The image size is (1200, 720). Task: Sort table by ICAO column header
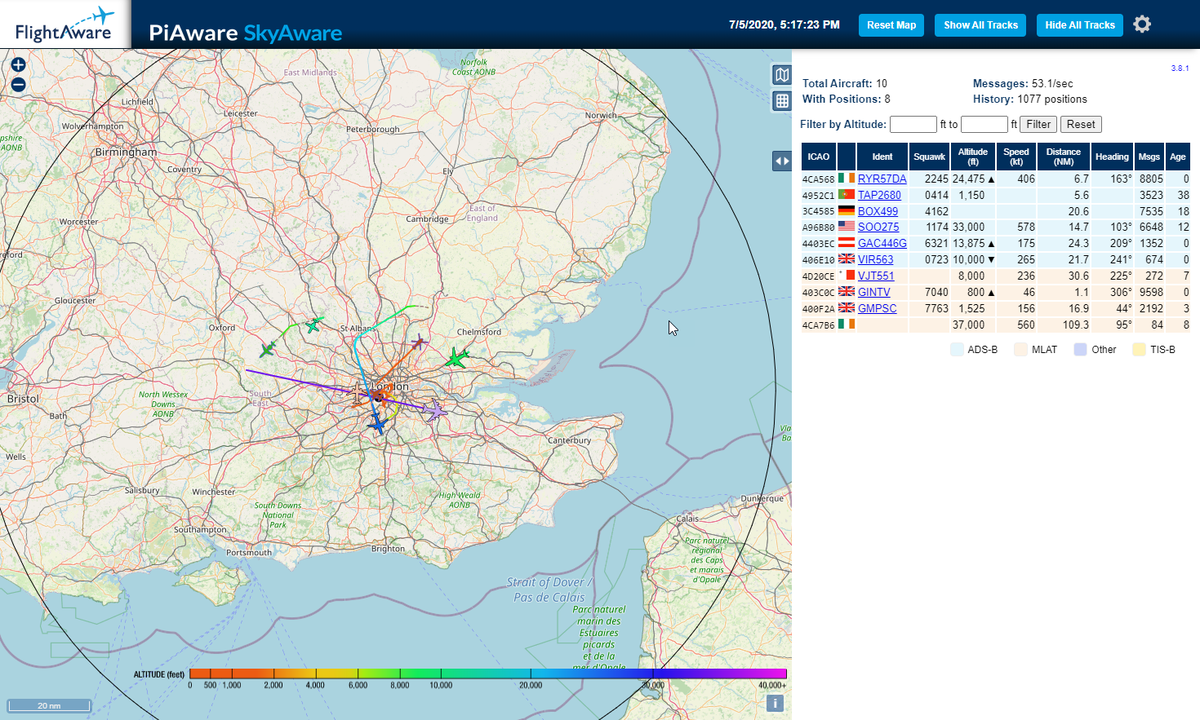click(819, 156)
